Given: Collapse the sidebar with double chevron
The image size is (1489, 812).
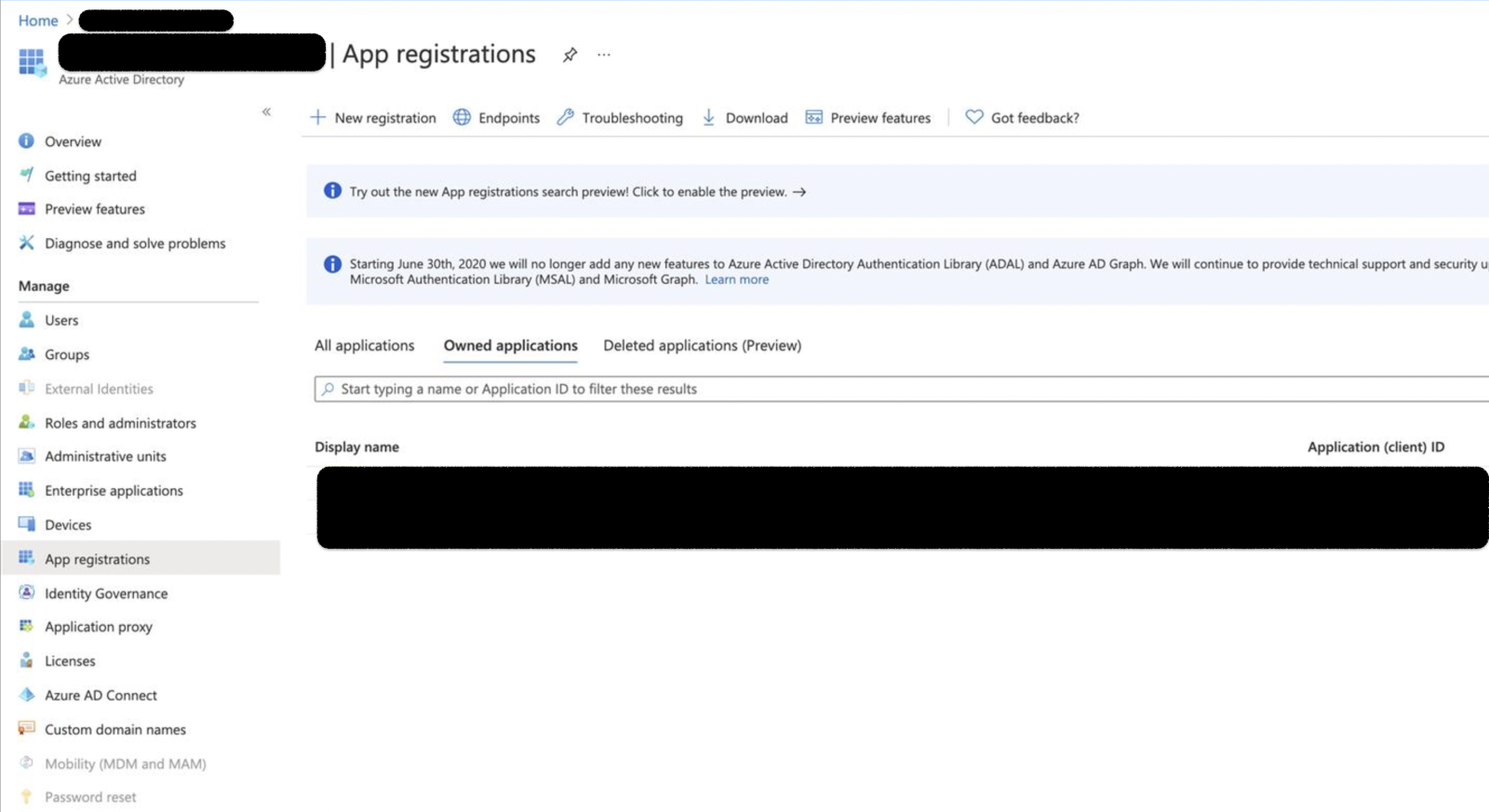Looking at the screenshot, I should (266, 112).
